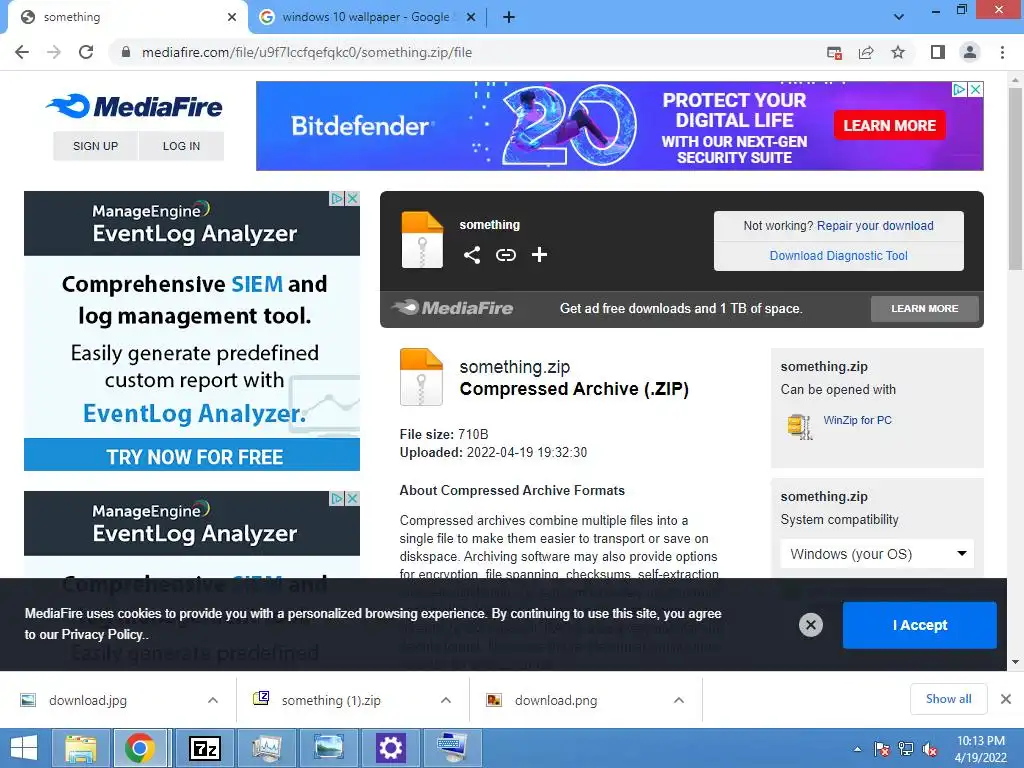Click the SIGN UP button
The image size is (1024, 768).
pyautogui.click(x=95, y=146)
